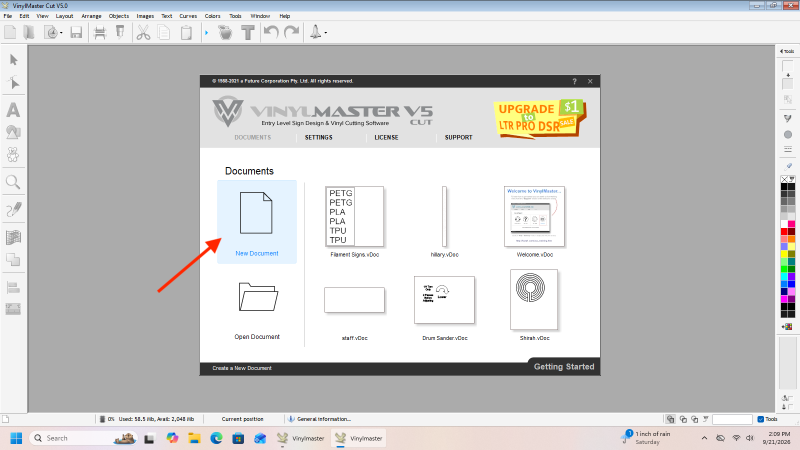This screenshot has height=450, width=800.
Task: Click the help question mark in dialog
Action: (574, 81)
